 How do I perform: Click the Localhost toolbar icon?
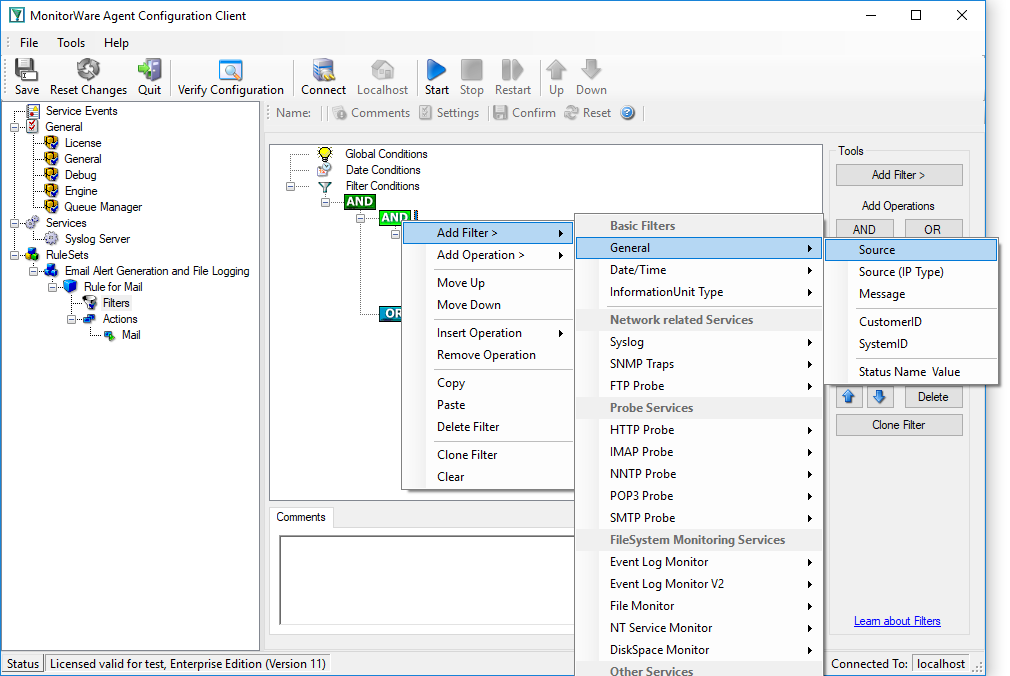pos(382,70)
